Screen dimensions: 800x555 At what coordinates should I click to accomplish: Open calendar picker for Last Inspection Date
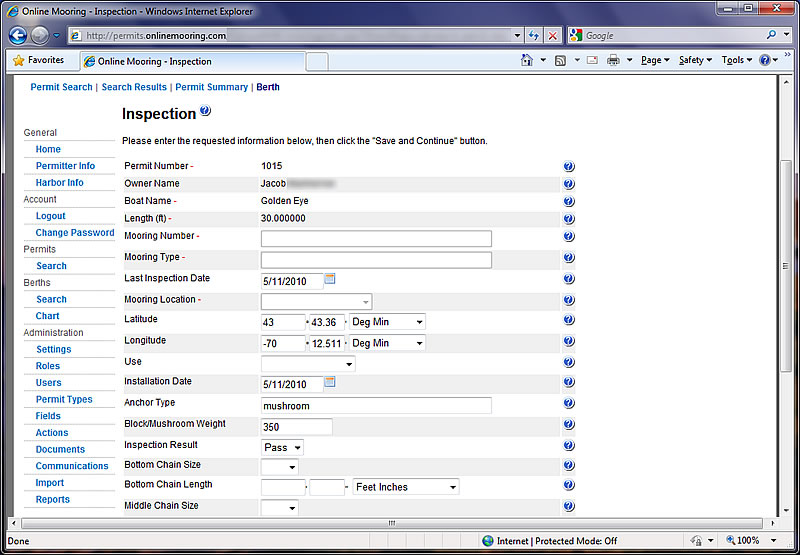point(330,279)
